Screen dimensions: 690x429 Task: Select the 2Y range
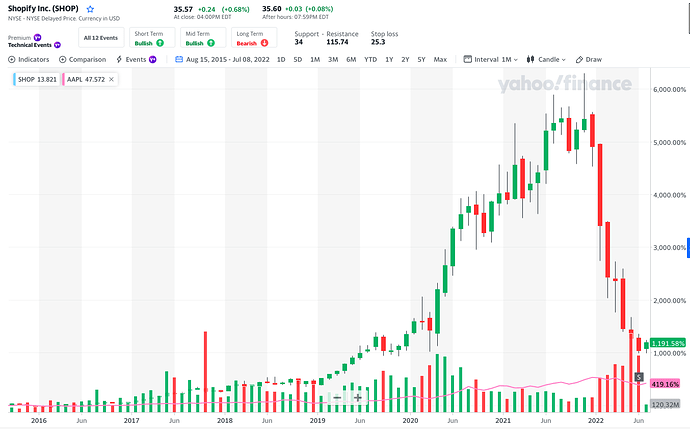pos(405,59)
